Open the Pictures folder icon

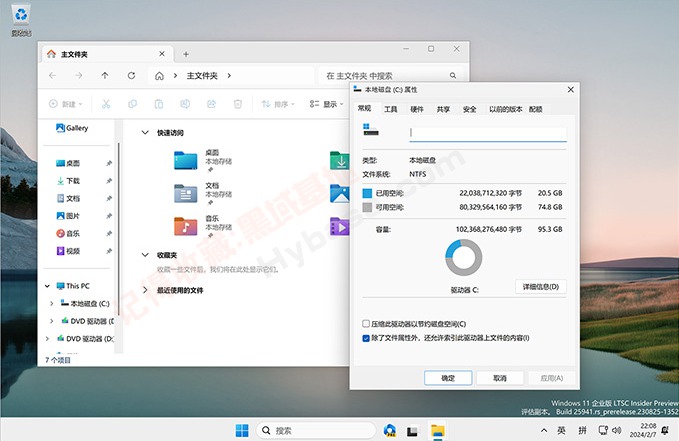tap(340, 194)
